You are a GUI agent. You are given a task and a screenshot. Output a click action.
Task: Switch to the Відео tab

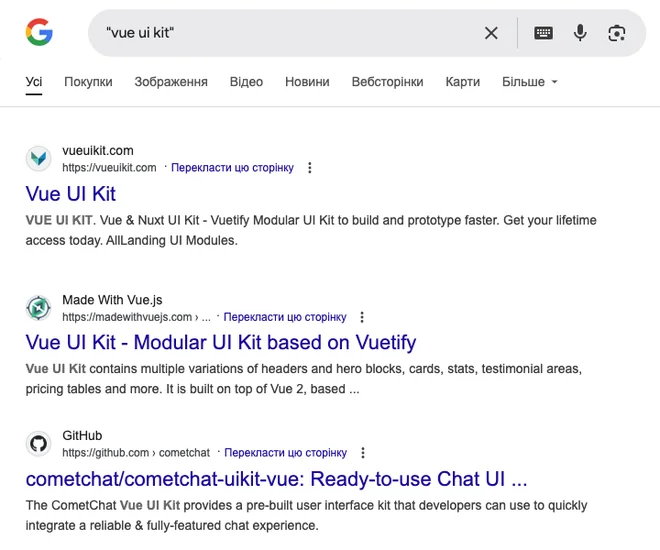coord(246,82)
